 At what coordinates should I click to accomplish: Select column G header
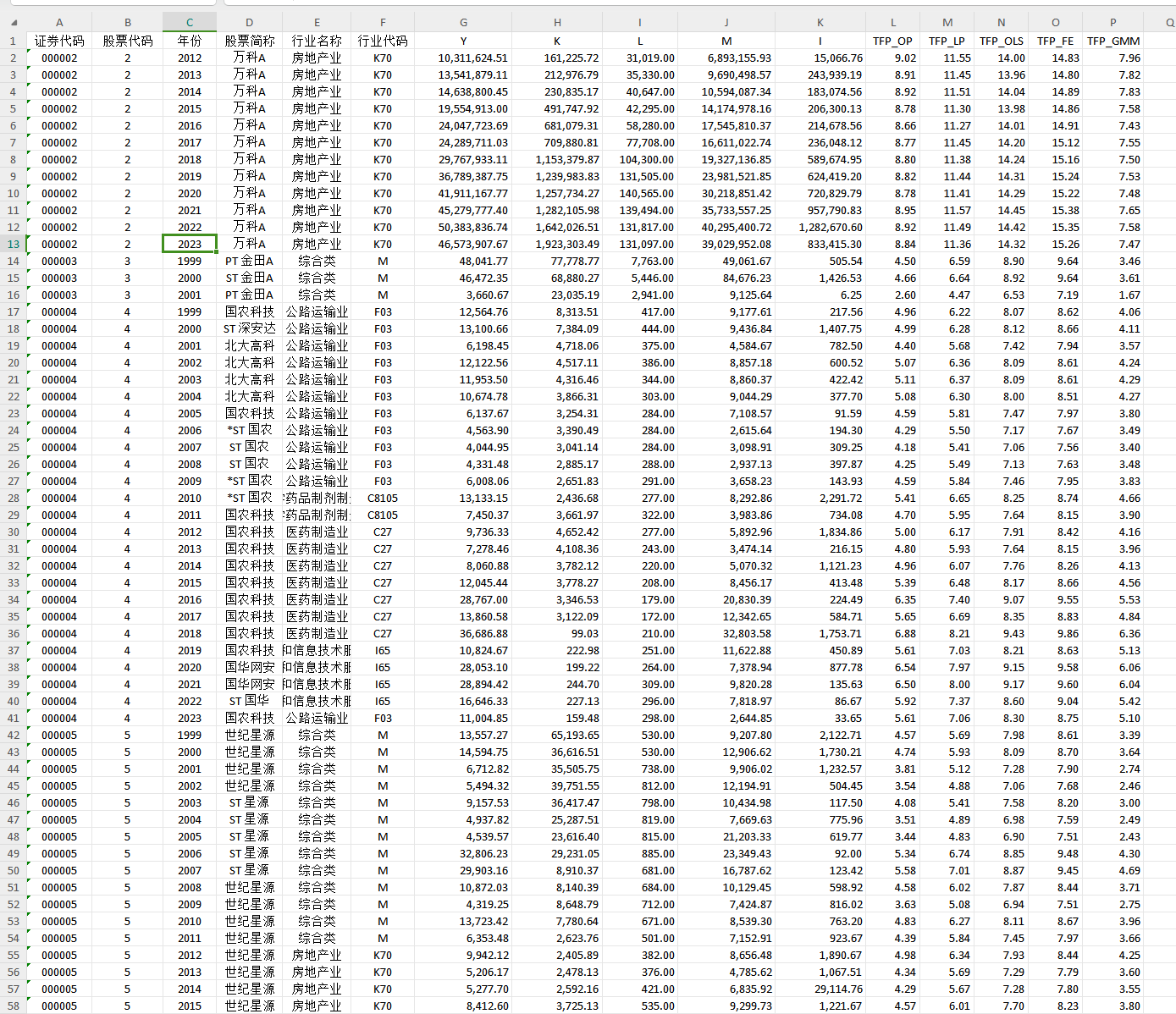[463, 23]
